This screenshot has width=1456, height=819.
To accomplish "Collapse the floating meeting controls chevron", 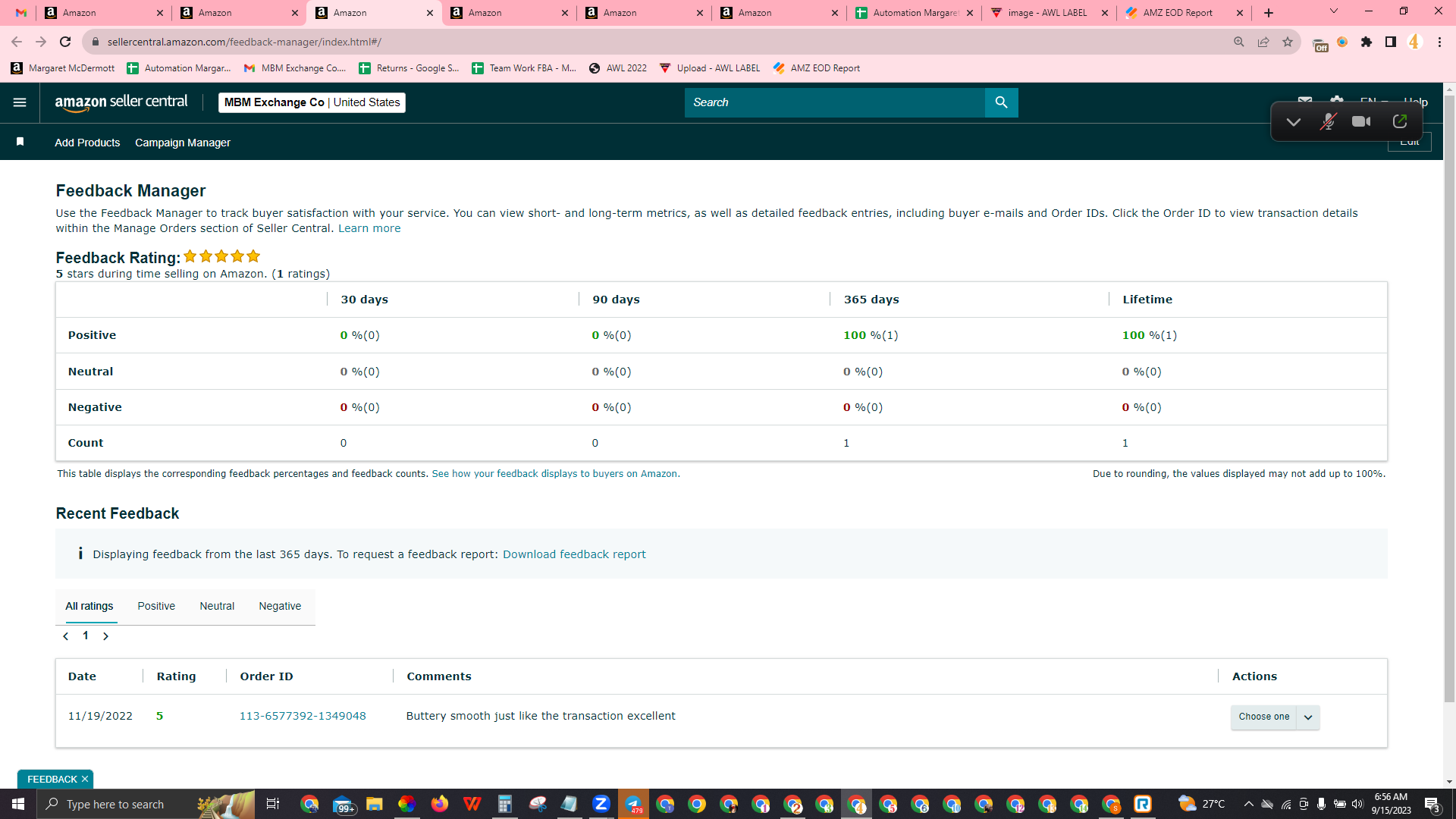I will (1294, 122).
